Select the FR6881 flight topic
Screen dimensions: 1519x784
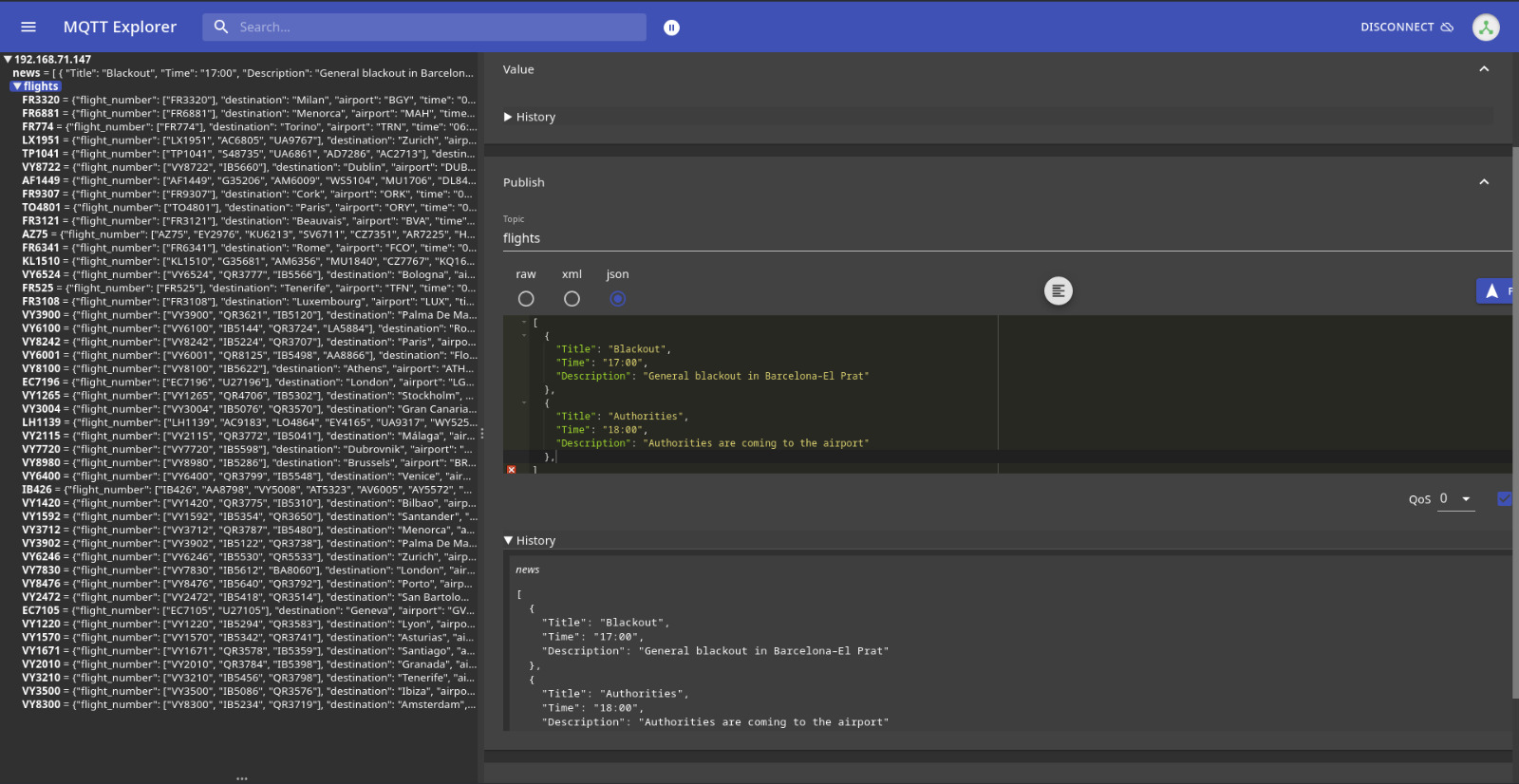[x=249, y=113]
